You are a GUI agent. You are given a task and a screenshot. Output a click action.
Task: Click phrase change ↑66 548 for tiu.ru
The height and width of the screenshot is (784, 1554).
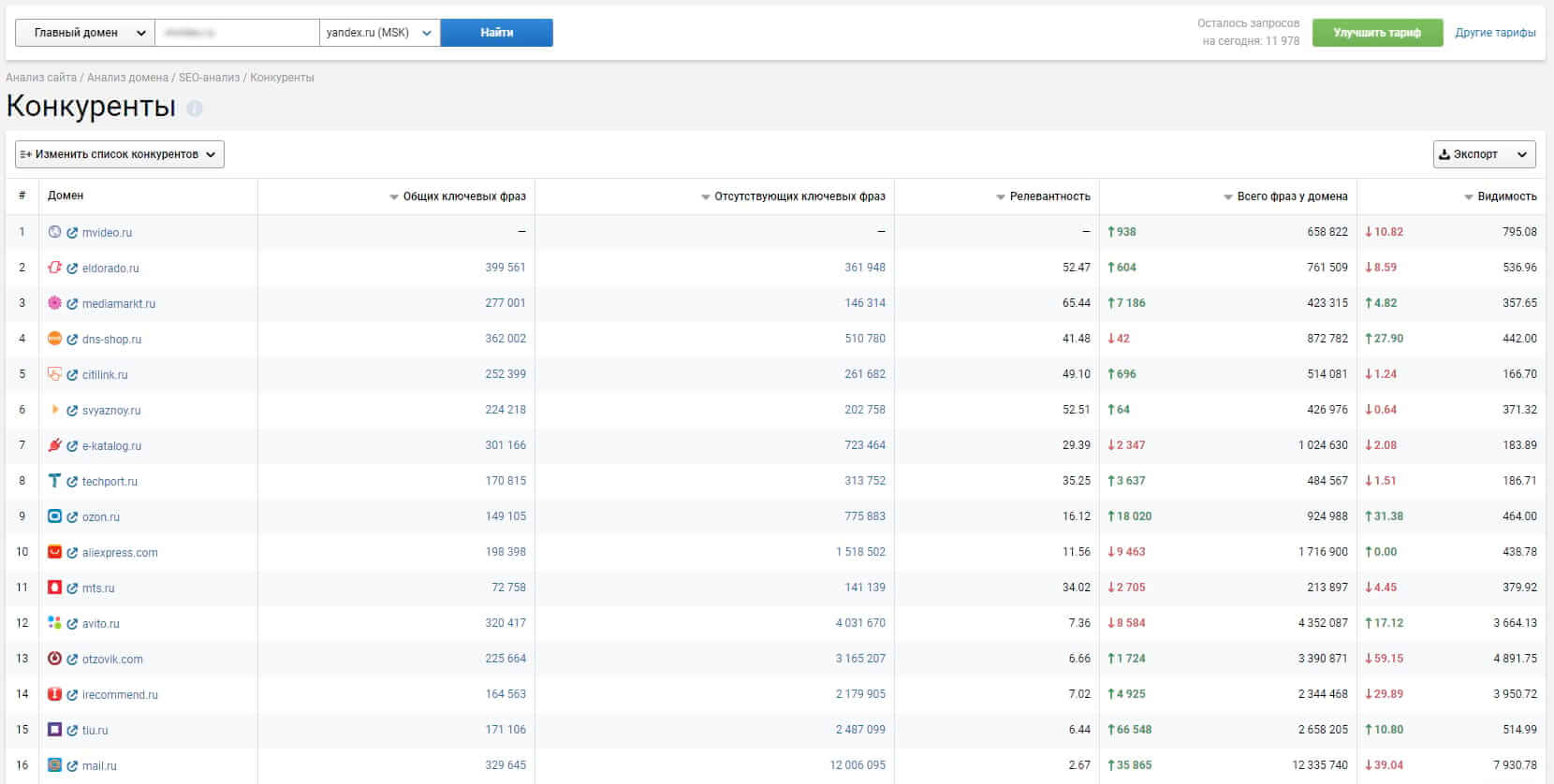tap(1130, 730)
